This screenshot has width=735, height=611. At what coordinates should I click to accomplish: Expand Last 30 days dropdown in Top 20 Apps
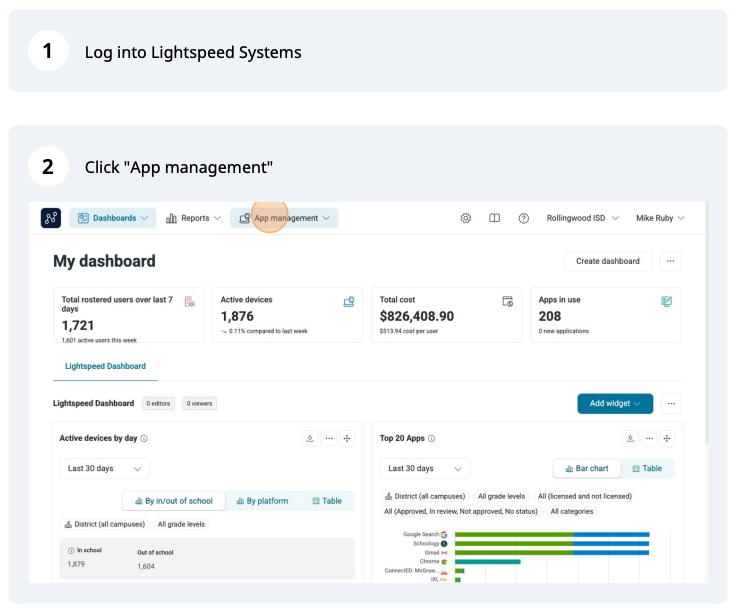pyautogui.click(x=425, y=468)
